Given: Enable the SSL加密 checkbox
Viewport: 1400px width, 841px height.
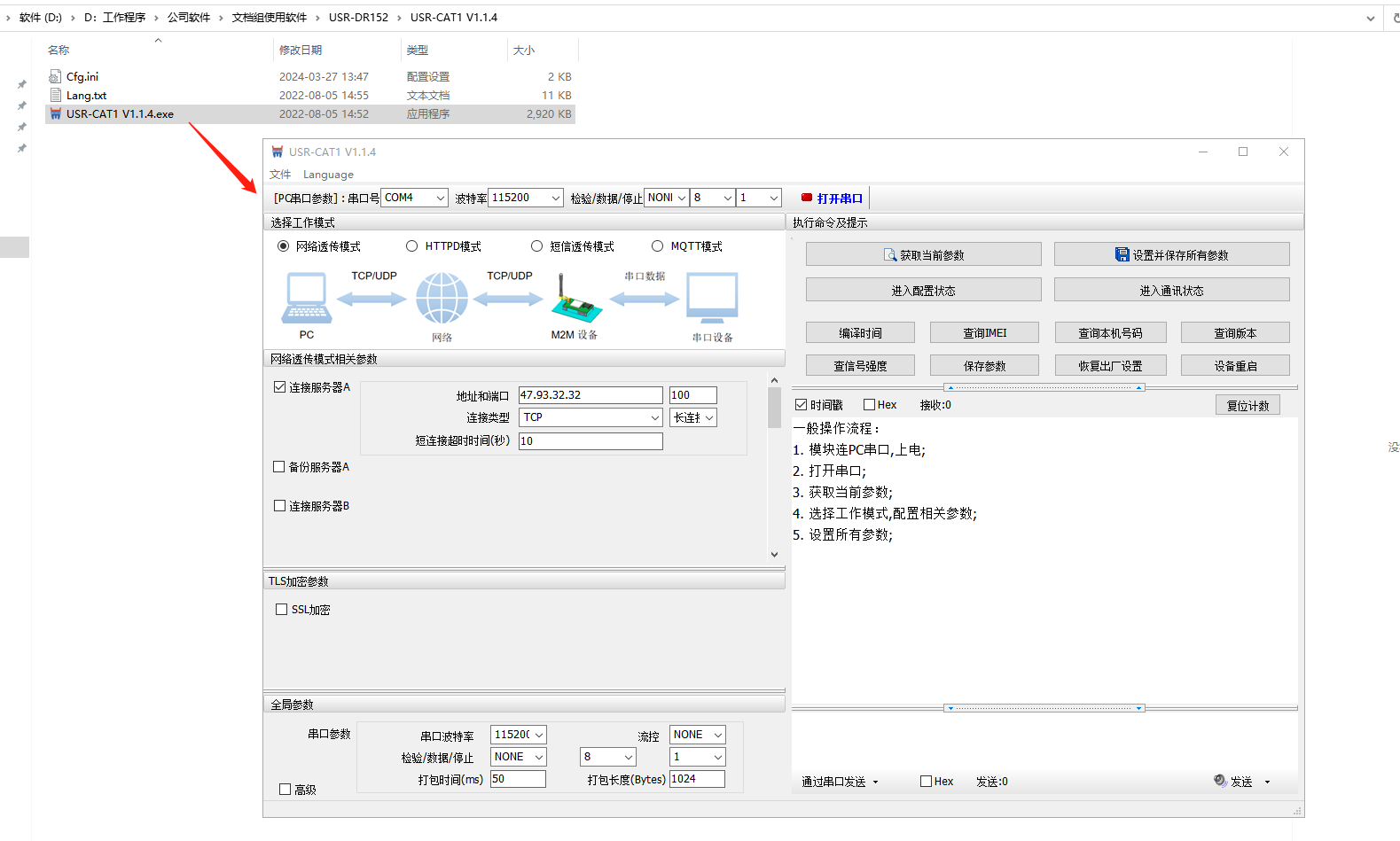Looking at the screenshot, I should tap(281, 610).
